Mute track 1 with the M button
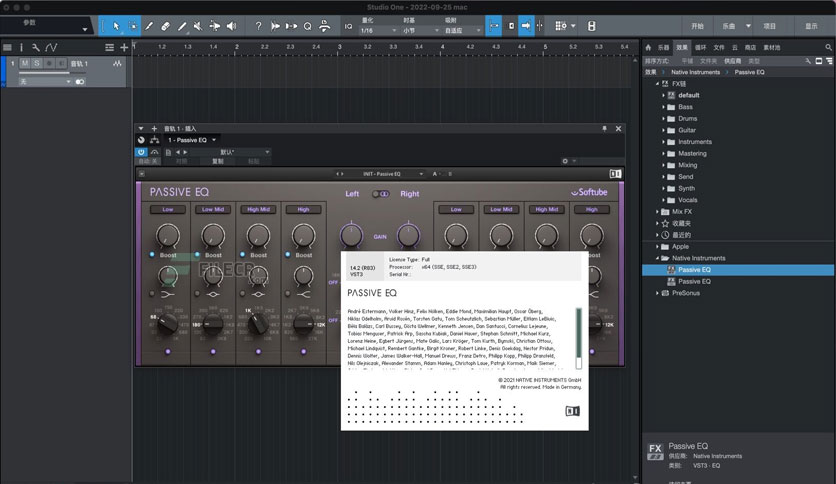Screen dimensions: 836x484 pyautogui.click(x=25, y=63)
